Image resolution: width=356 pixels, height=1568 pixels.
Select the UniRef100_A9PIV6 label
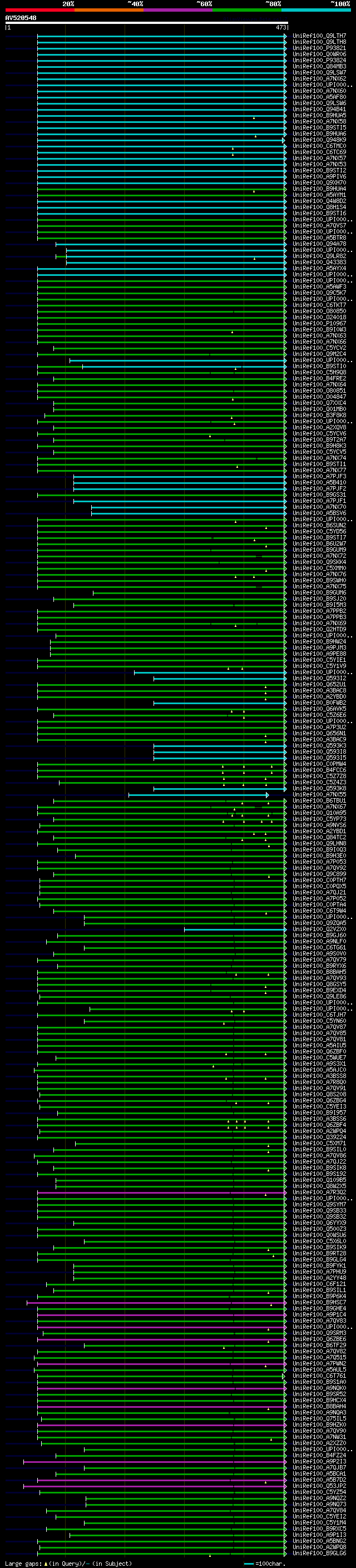pyautogui.click(x=319, y=176)
